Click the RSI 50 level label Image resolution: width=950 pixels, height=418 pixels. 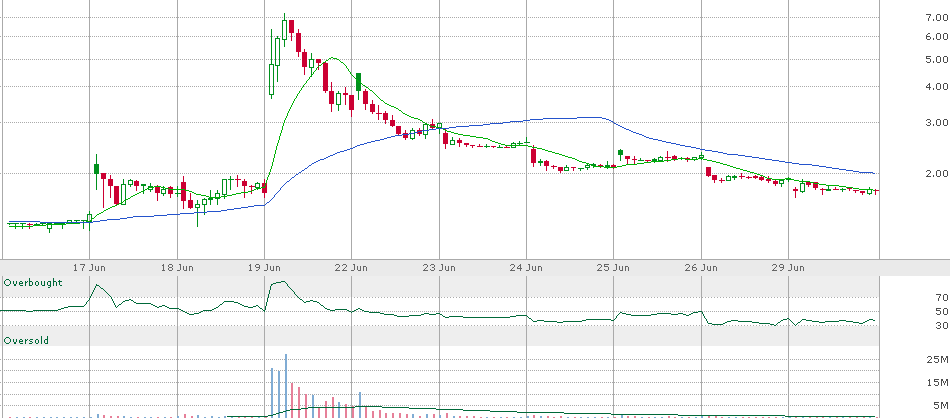click(942, 311)
